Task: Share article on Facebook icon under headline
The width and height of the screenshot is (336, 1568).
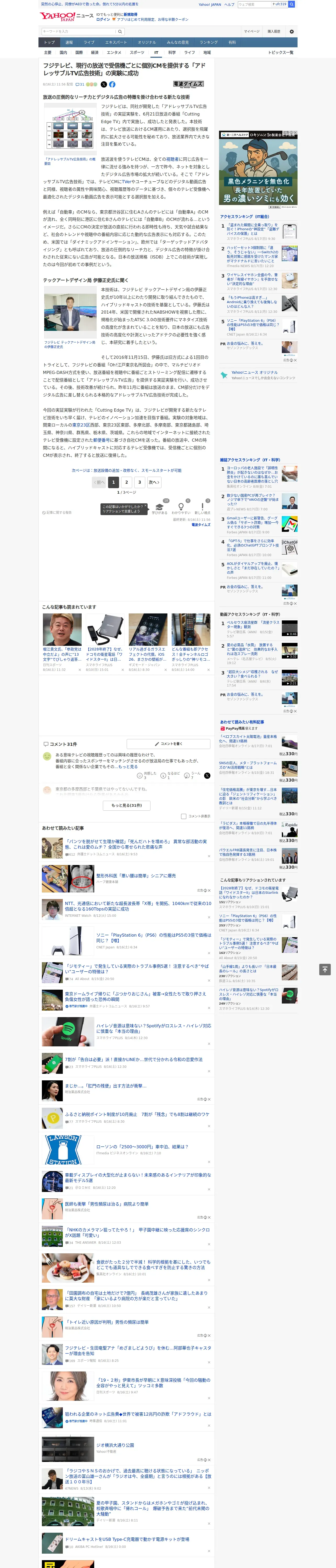Action: 112,85
